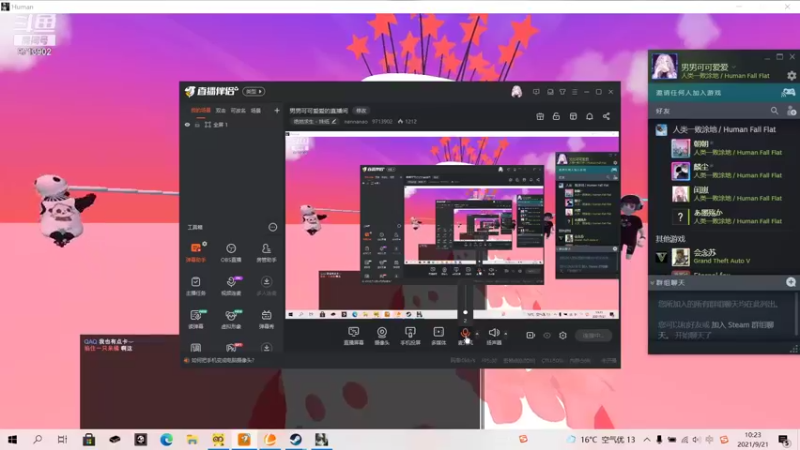Click the share icon in streaming header

click(606, 116)
